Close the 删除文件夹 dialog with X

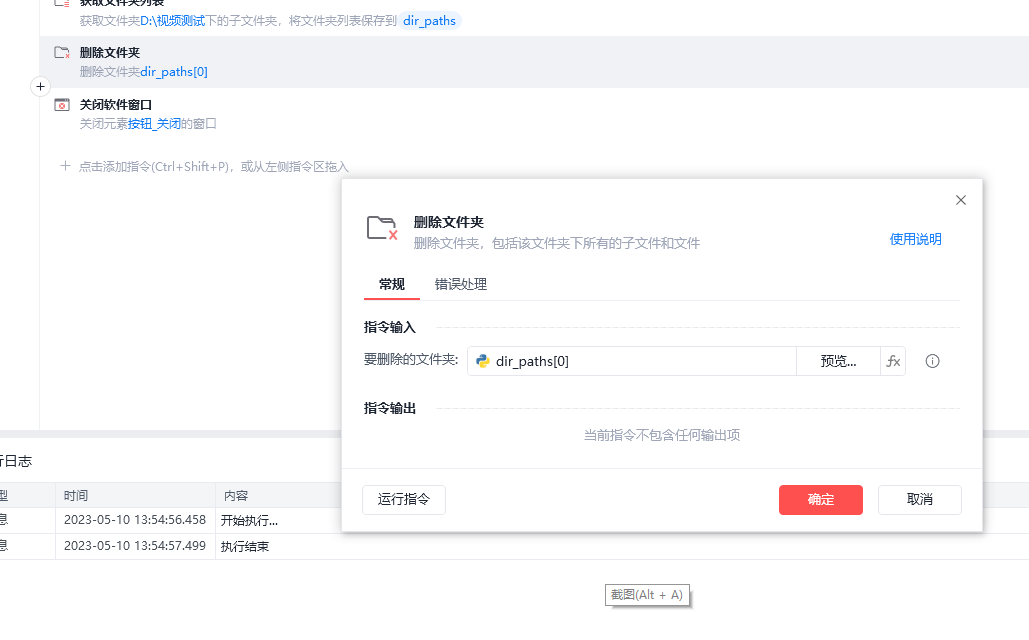961,200
